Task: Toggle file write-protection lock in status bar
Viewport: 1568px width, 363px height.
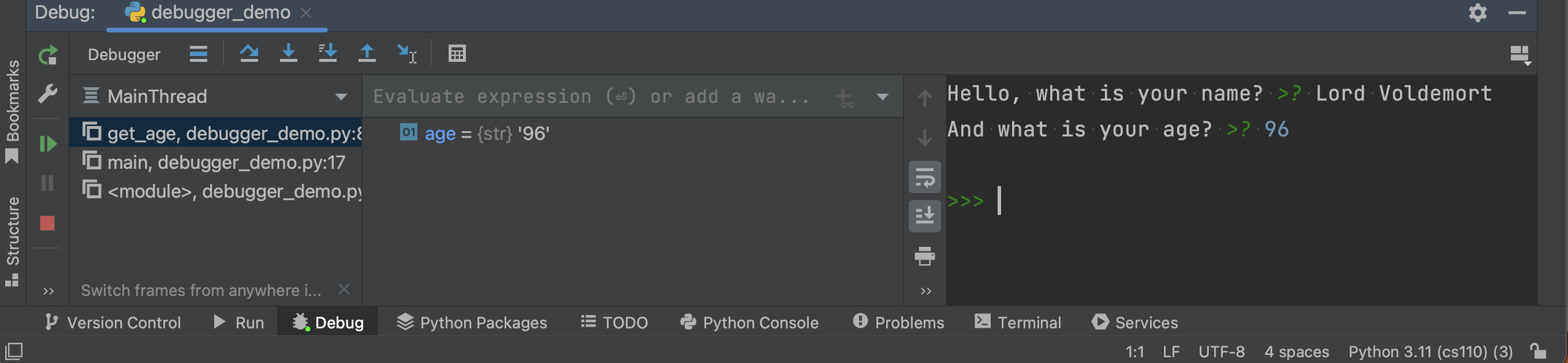Action: 1535,351
